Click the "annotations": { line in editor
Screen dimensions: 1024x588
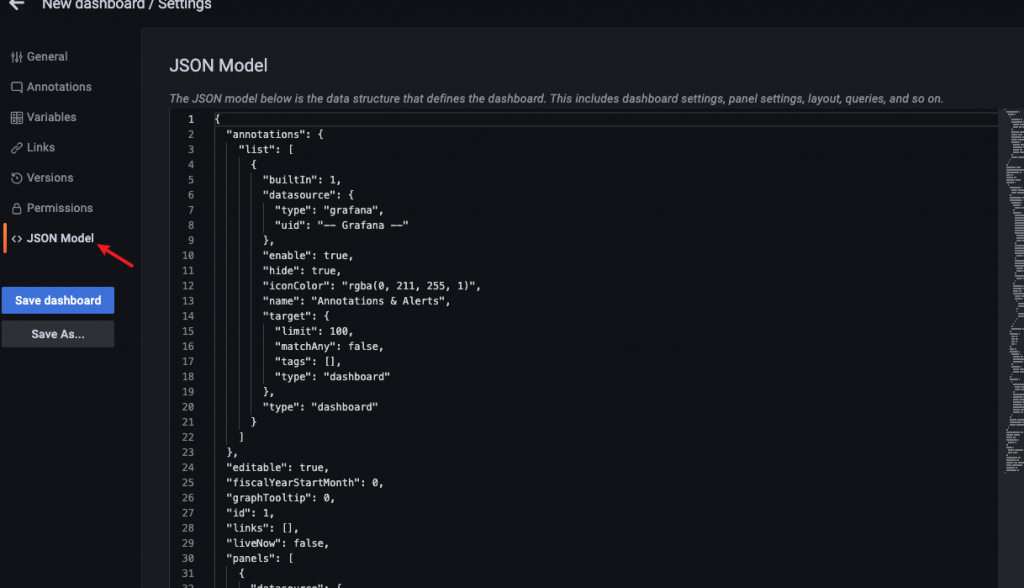coord(275,134)
